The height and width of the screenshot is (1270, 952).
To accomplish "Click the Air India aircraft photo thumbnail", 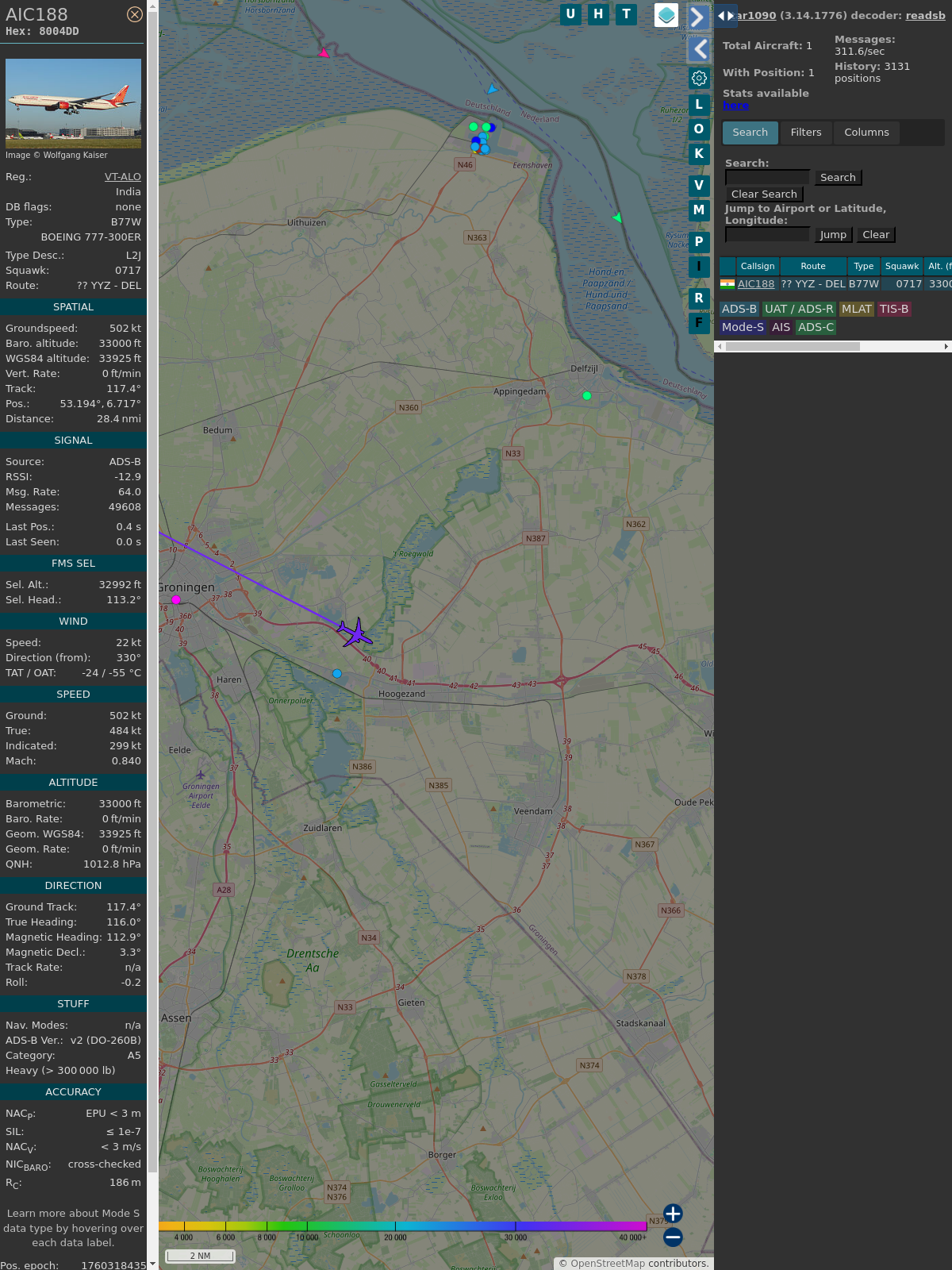I will click(x=73, y=103).
